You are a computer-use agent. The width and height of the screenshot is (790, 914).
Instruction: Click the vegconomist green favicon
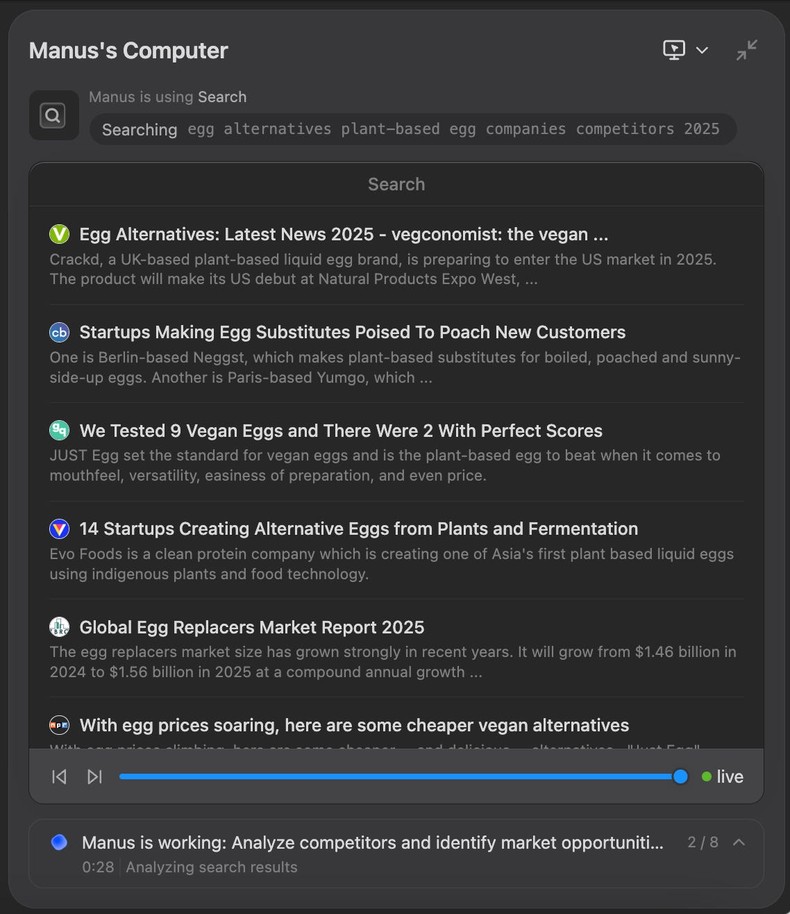[x=59, y=234]
